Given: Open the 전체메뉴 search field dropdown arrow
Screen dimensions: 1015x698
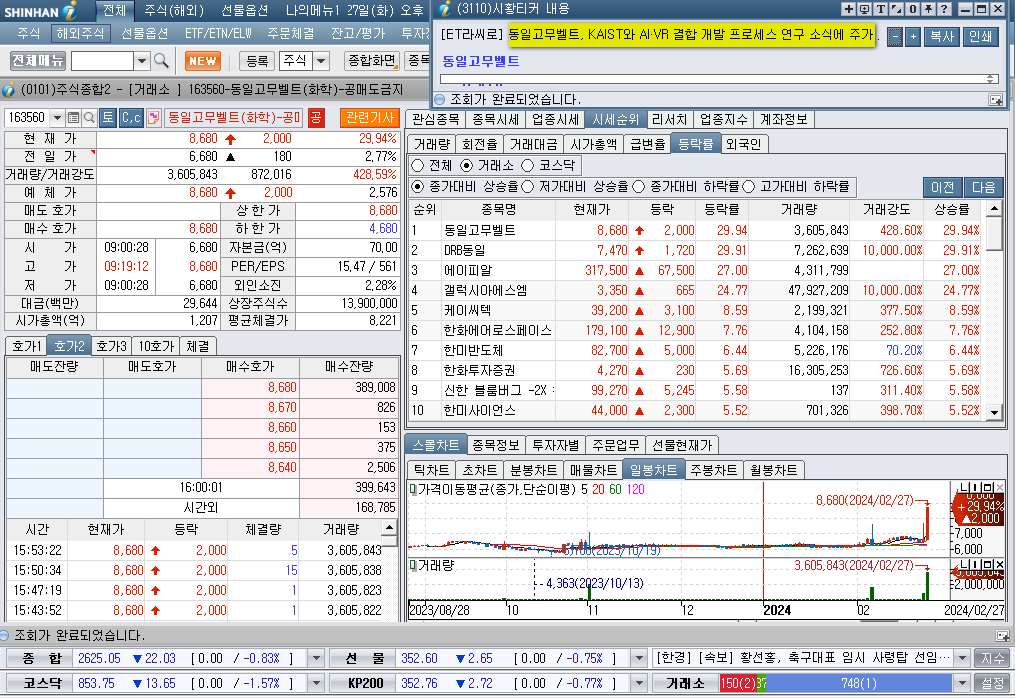Looking at the screenshot, I should pyautogui.click(x=142, y=62).
